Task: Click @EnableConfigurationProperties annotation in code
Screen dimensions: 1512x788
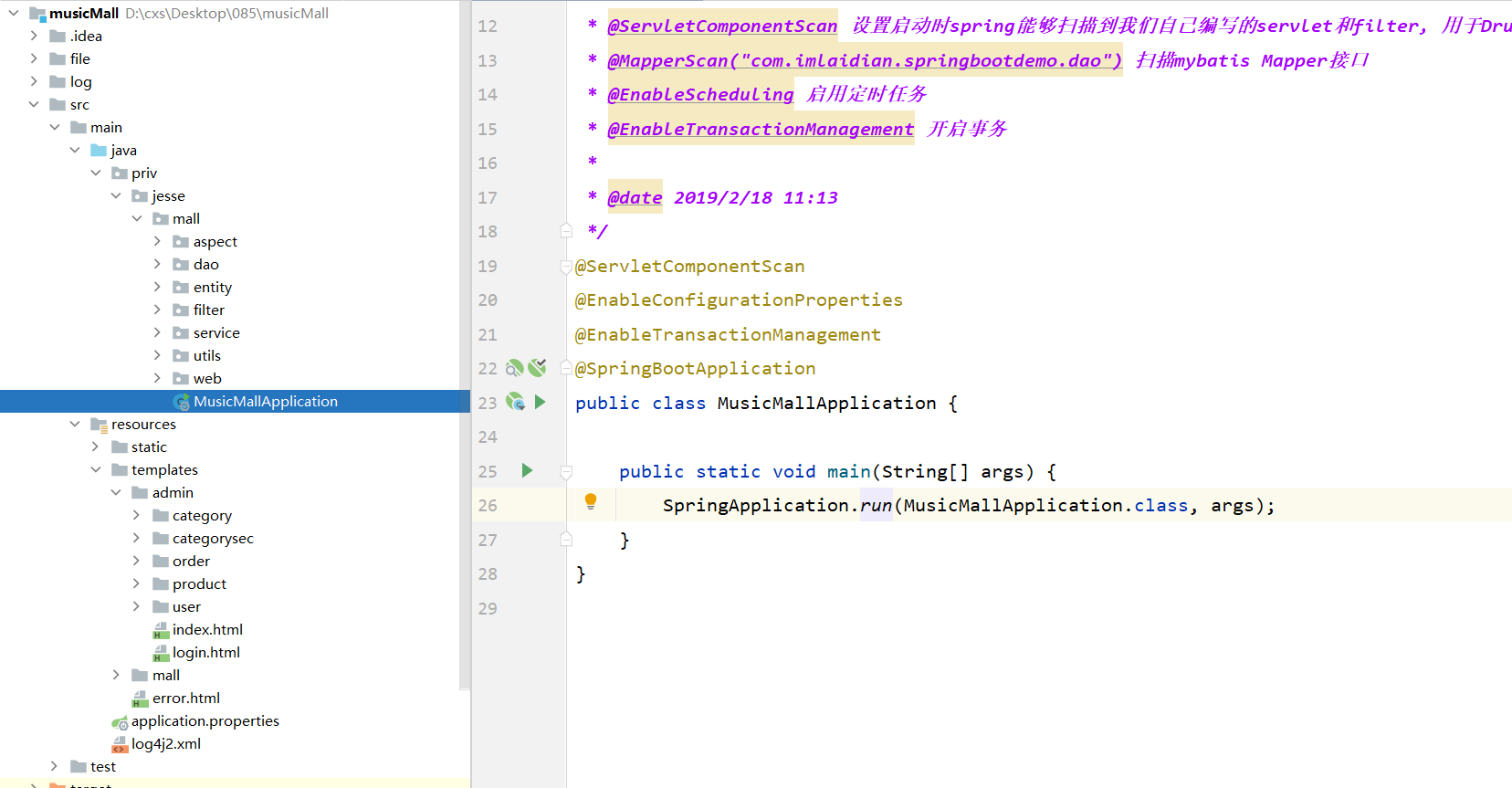Action: (x=739, y=300)
